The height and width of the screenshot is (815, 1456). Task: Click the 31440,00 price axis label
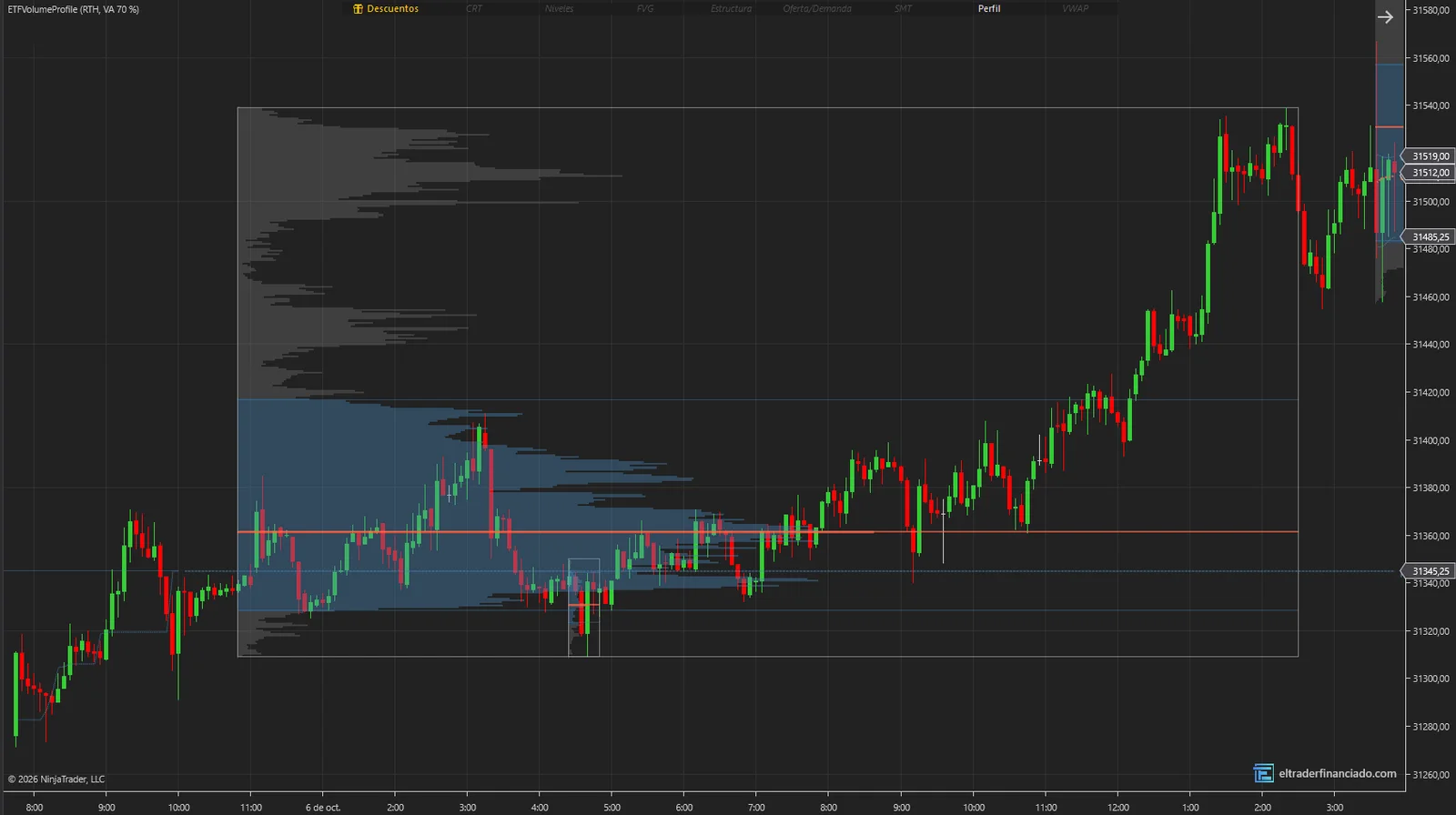click(1431, 345)
